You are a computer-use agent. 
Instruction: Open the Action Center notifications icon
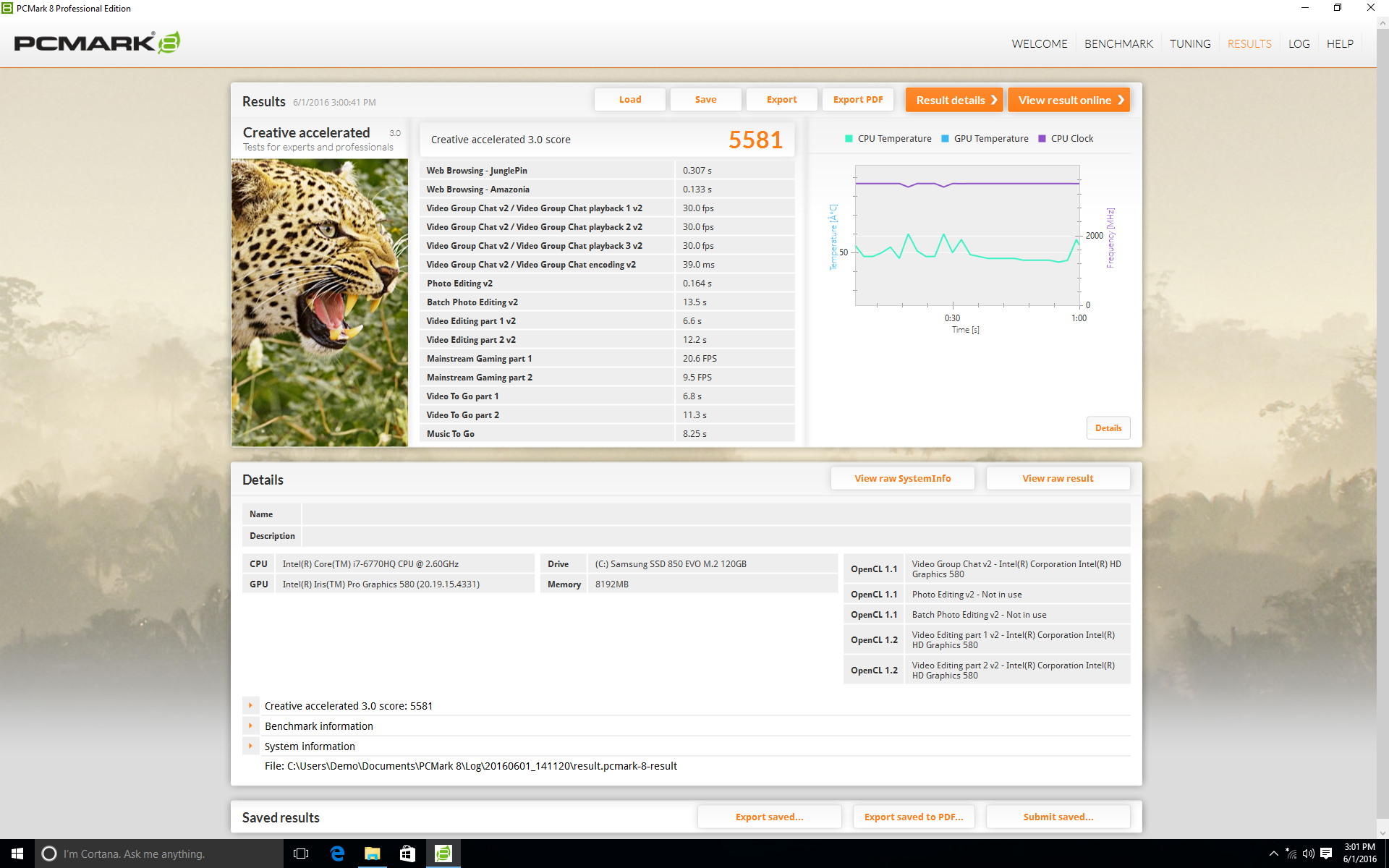point(1326,854)
